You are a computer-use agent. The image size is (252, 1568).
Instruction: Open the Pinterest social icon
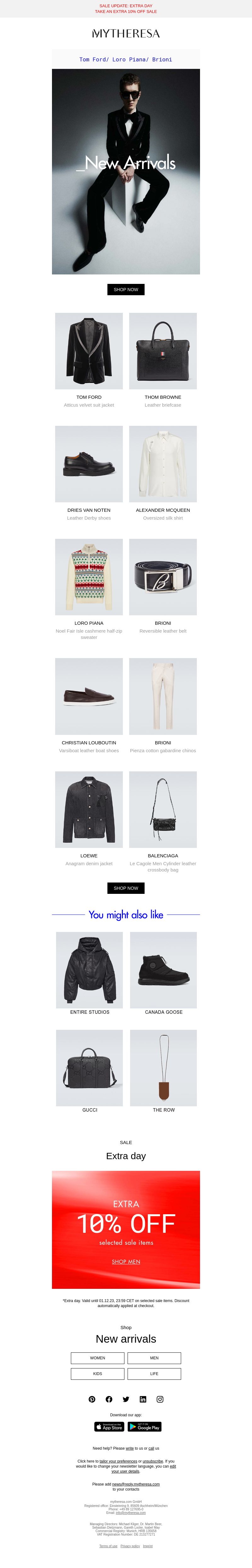(92, 1399)
